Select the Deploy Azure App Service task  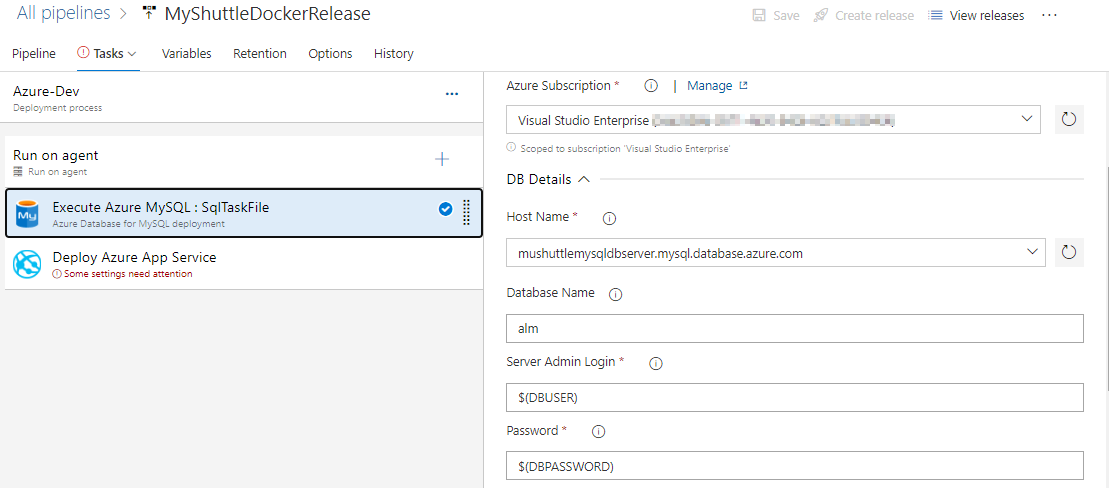point(243,264)
